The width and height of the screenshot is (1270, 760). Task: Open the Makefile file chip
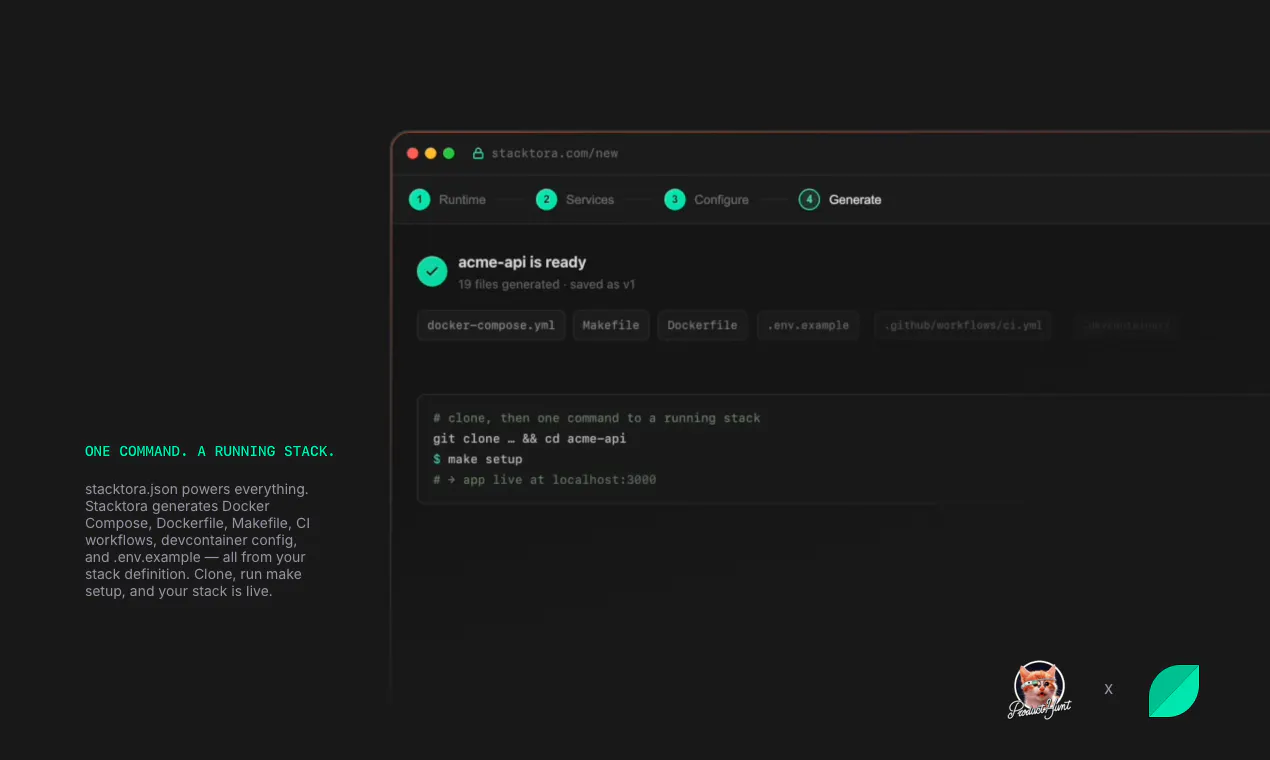[611, 325]
